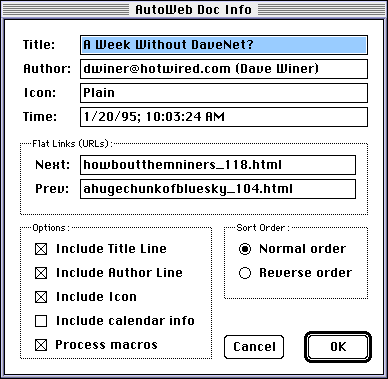388x379 pixels.
Task: Cancel the Doc Info dialog
Action: point(254,347)
